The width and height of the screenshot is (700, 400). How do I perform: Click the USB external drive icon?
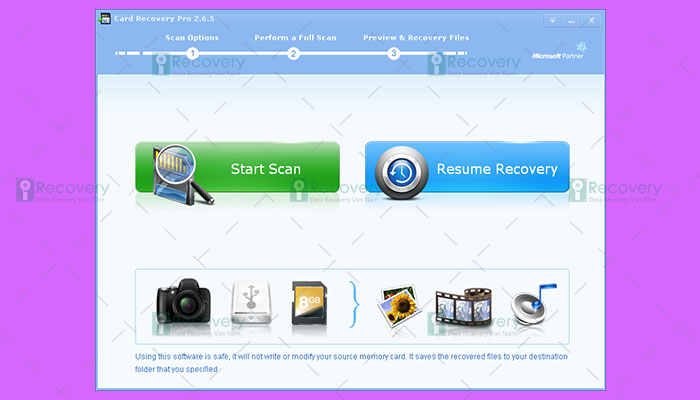coord(251,302)
